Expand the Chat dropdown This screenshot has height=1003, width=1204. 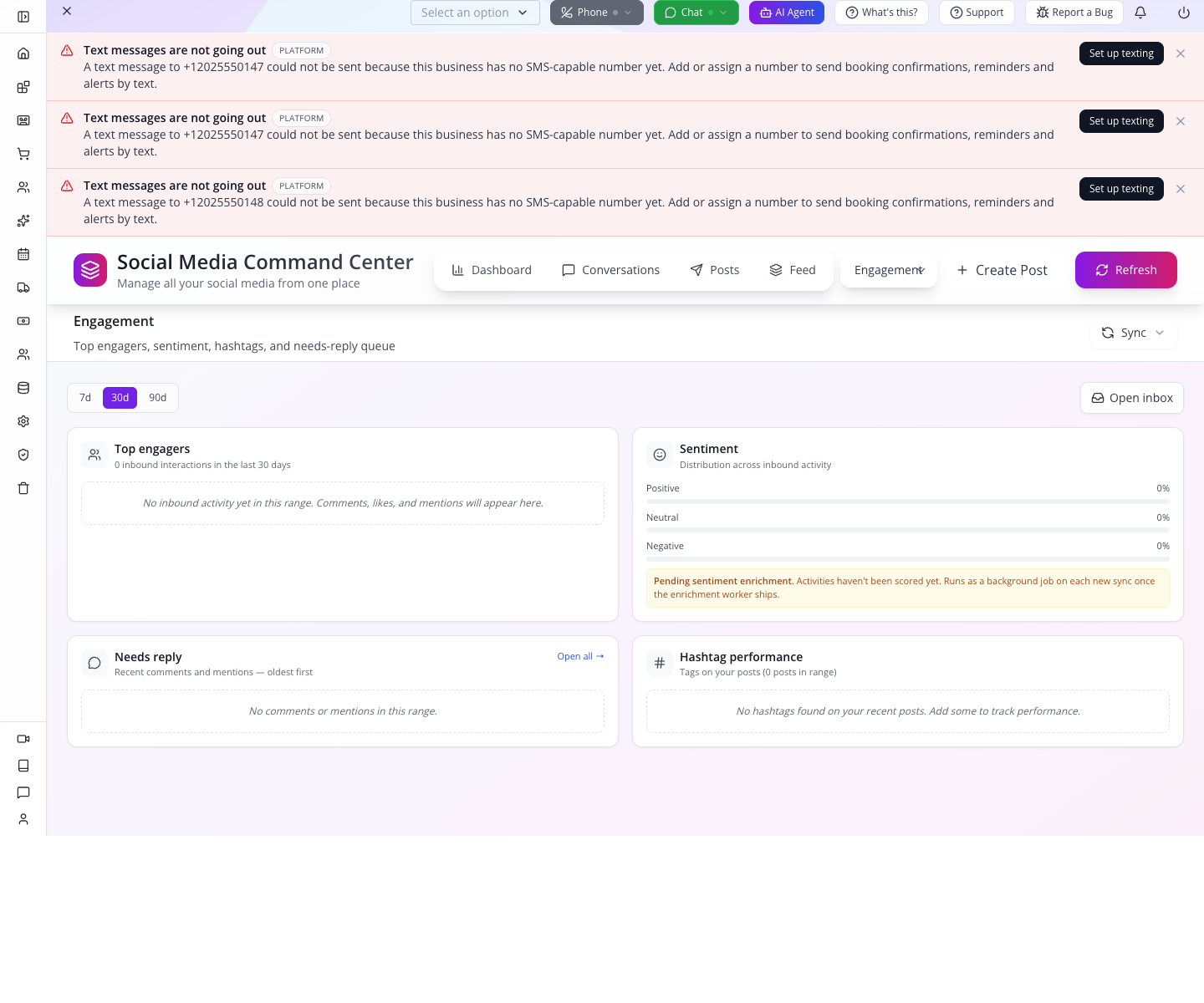click(696, 13)
